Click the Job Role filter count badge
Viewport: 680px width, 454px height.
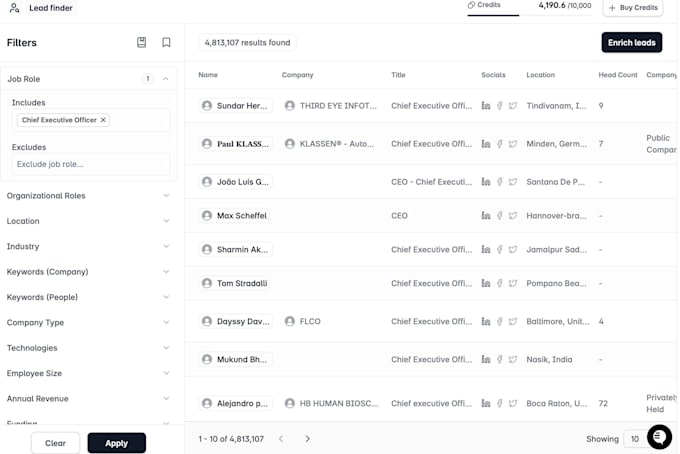click(x=147, y=79)
